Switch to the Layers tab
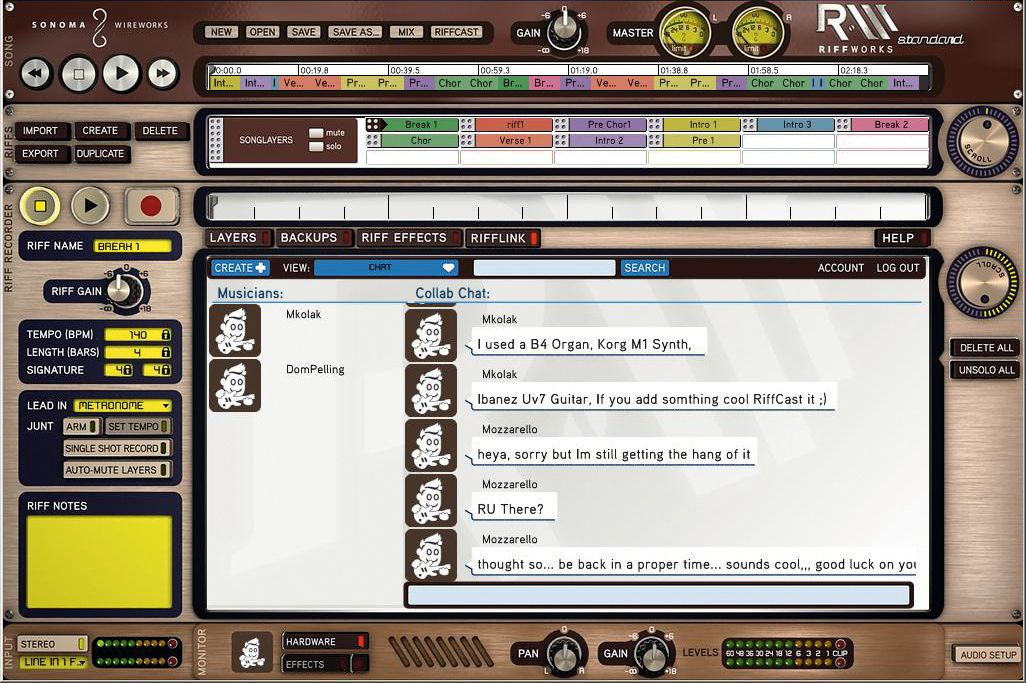Screen dimensions: 1026x683 pos(239,238)
